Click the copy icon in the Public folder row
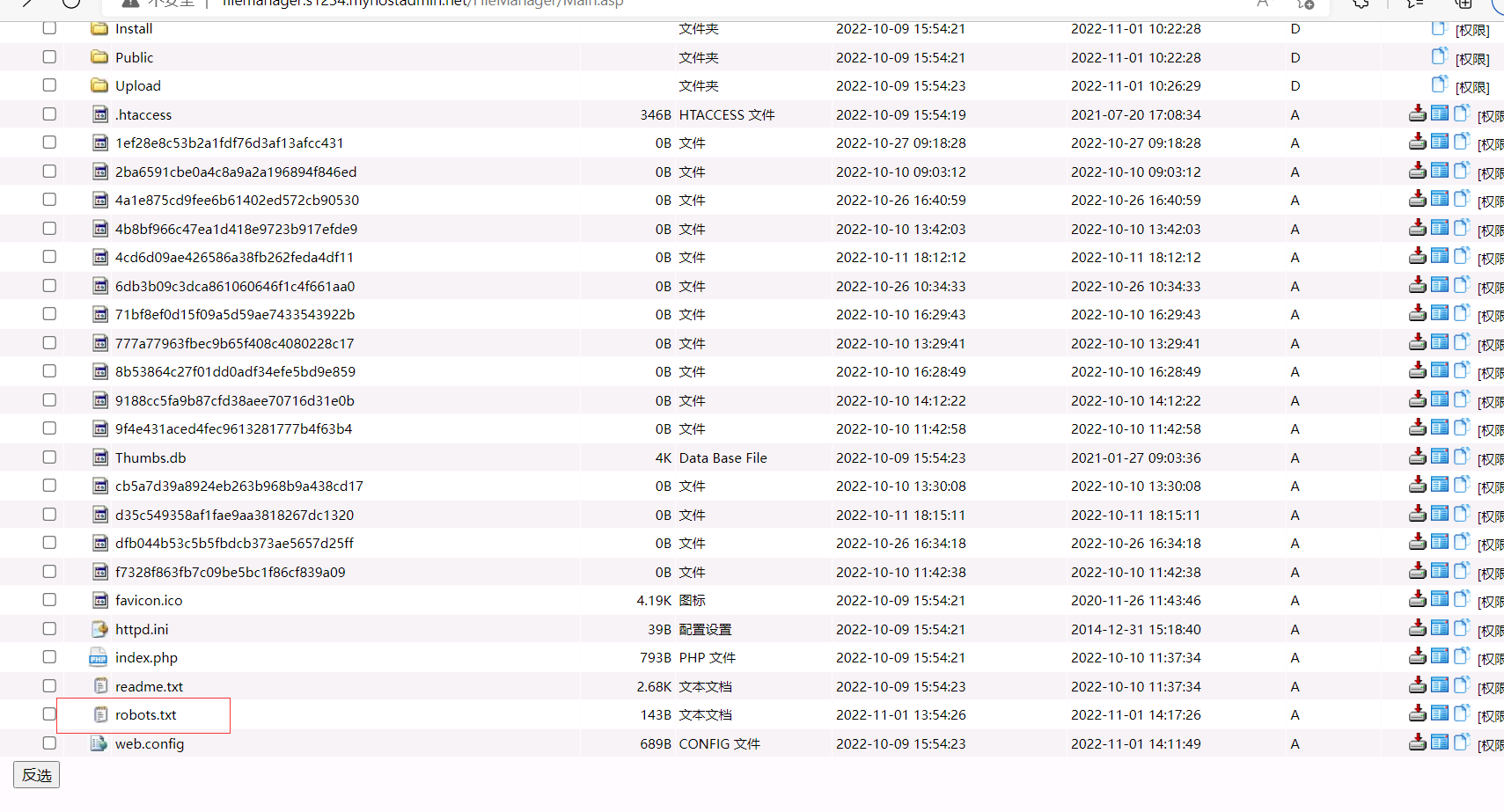1504x812 pixels. point(1439,56)
